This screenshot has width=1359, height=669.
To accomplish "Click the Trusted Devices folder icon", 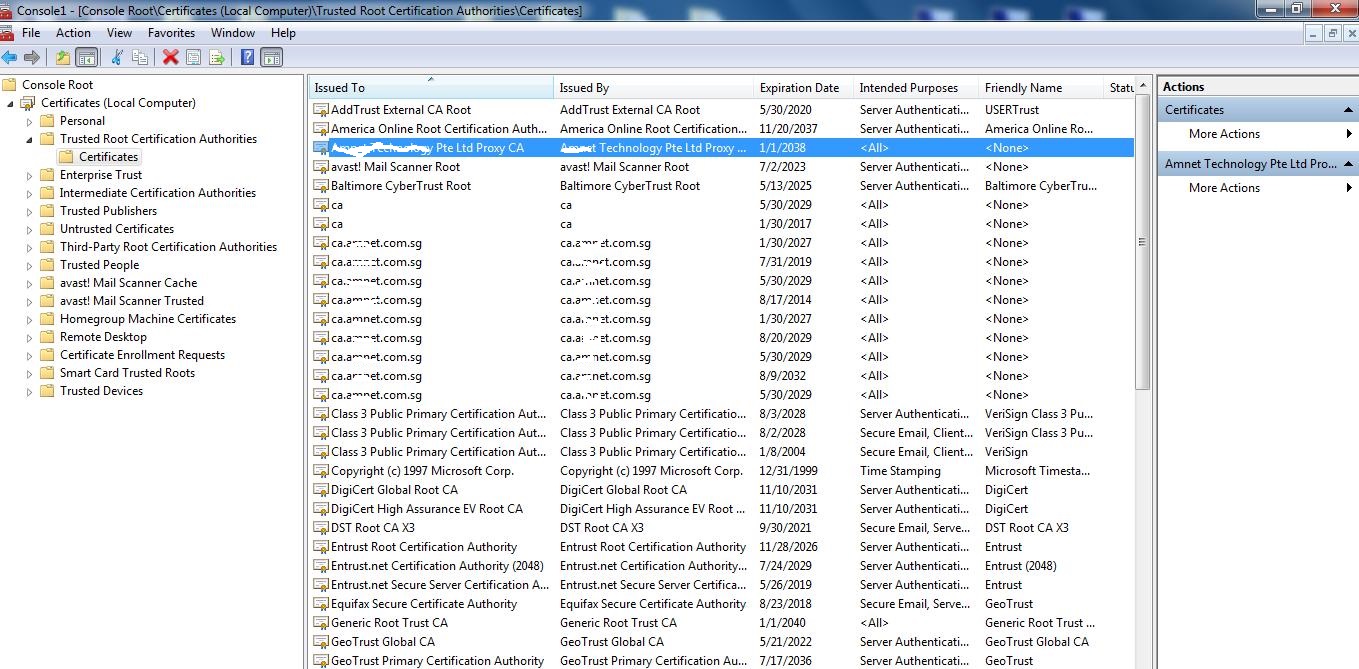I will 47,391.
